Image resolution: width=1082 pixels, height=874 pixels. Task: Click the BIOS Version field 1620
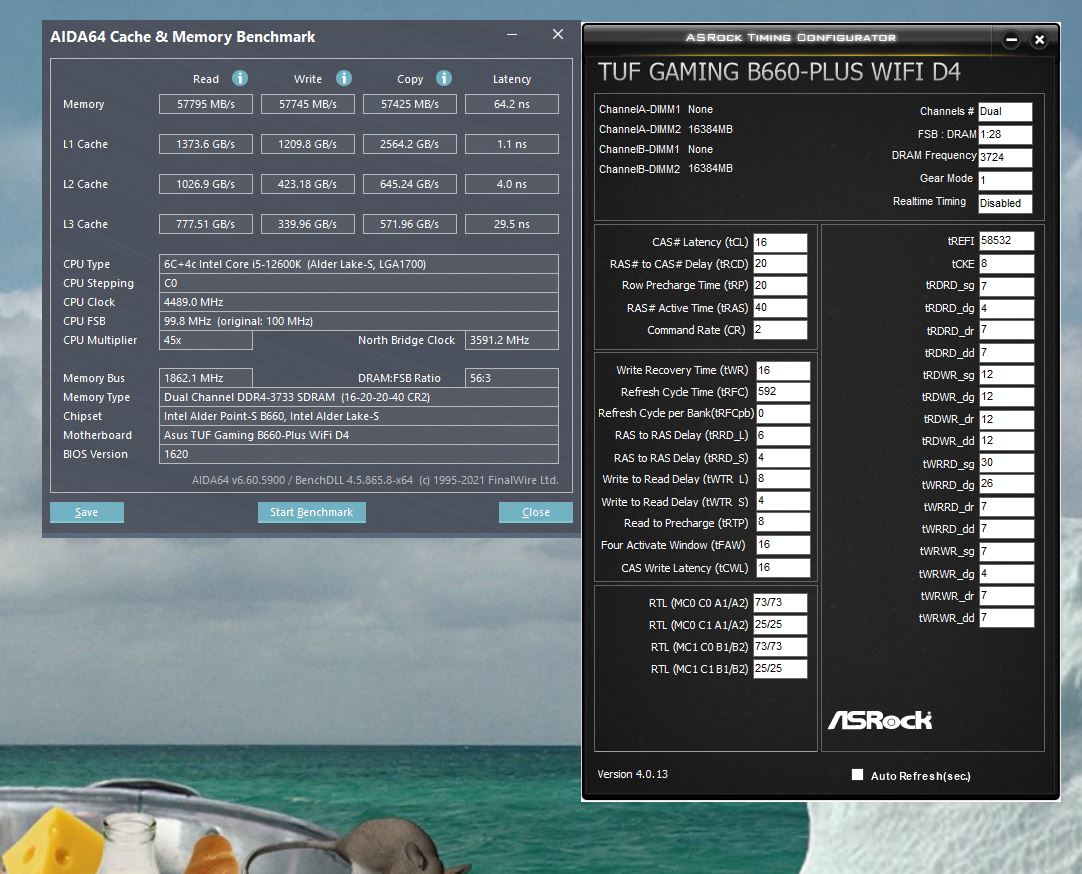click(359, 454)
